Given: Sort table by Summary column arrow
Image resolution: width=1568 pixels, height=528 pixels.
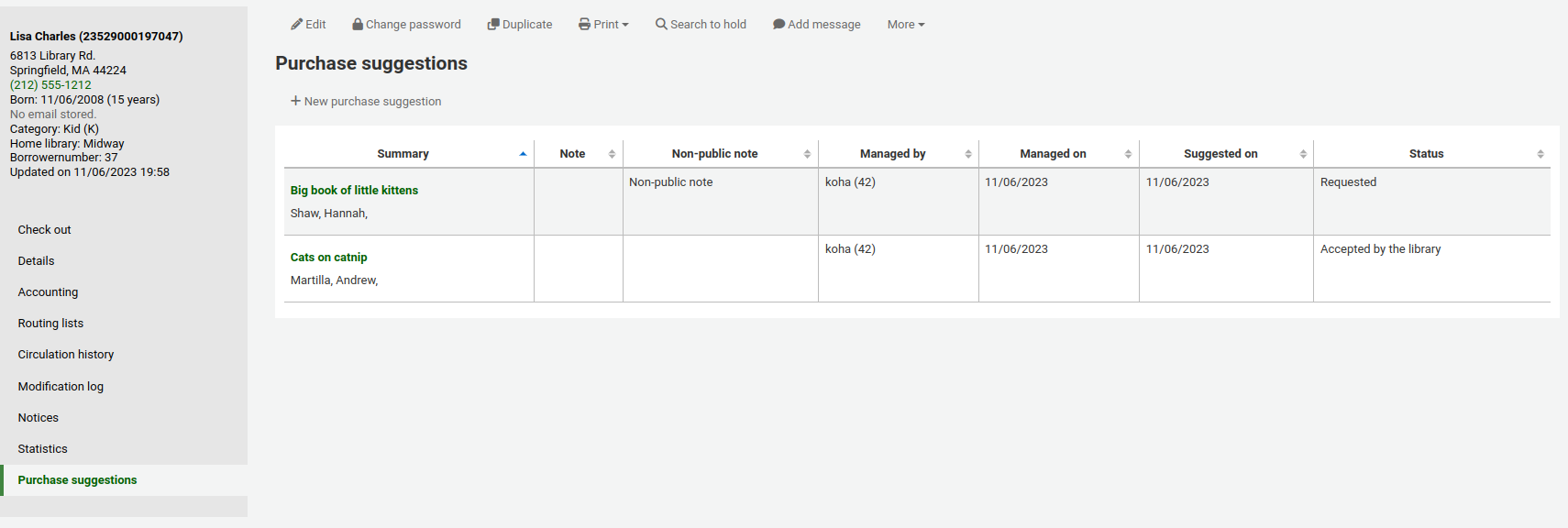Looking at the screenshot, I should tap(523, 154).
